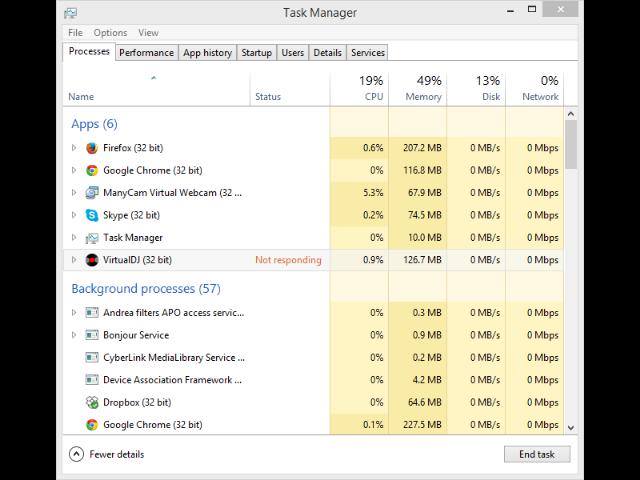Click the Firefox app icon
Image resolution: width=640 pixels, height=480 pixels.
tap(92, 148)
